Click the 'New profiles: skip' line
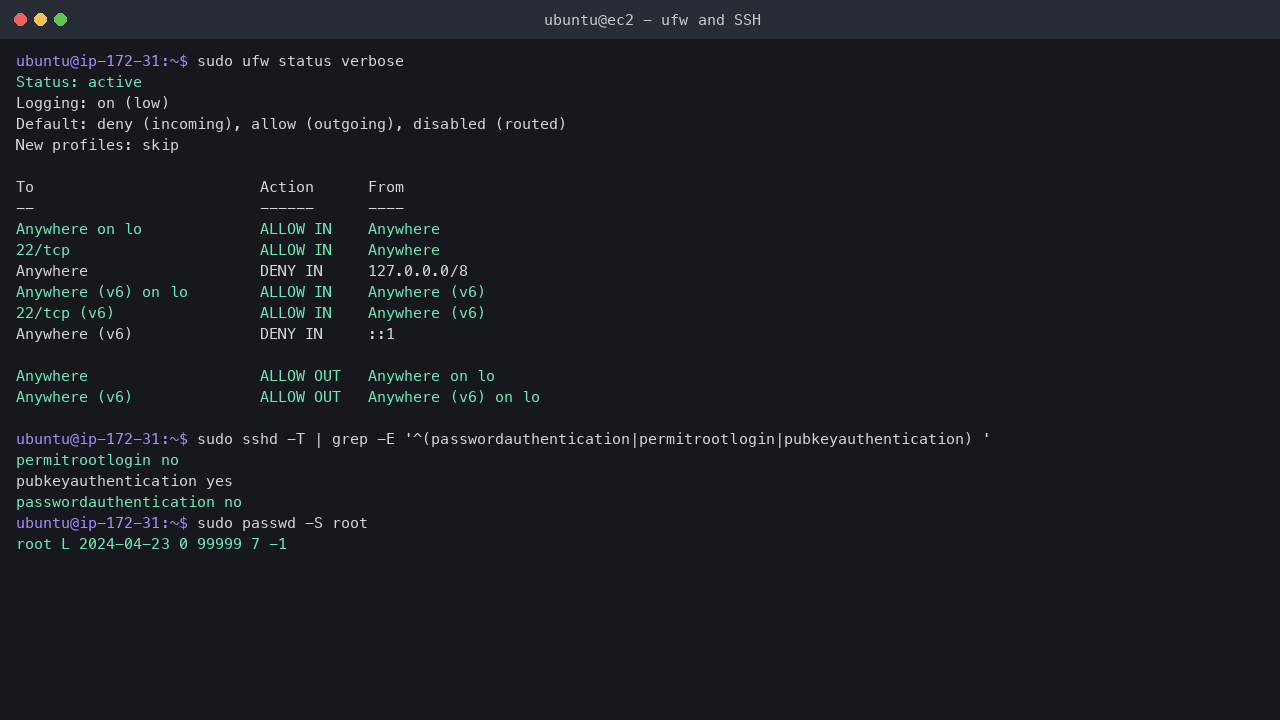This screenshot has width=1280, height=720. click(97, 145)
